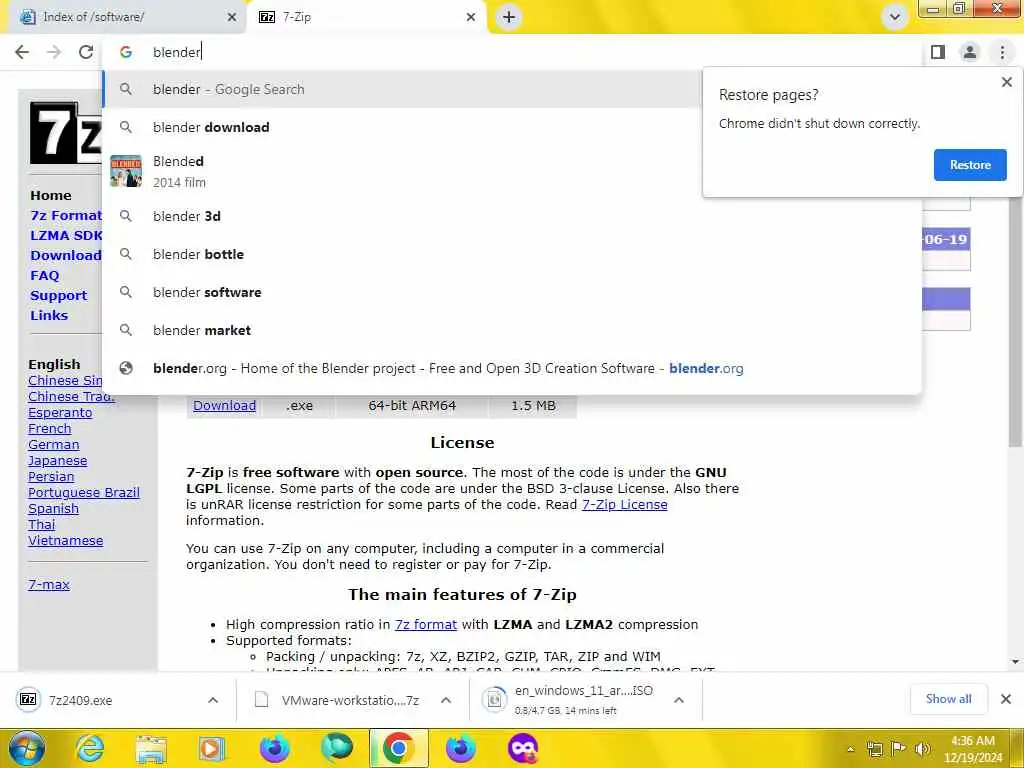Choose 'blender bottle' suggestion
This screenshot has width=1024, height=768.
pos(512,254)
